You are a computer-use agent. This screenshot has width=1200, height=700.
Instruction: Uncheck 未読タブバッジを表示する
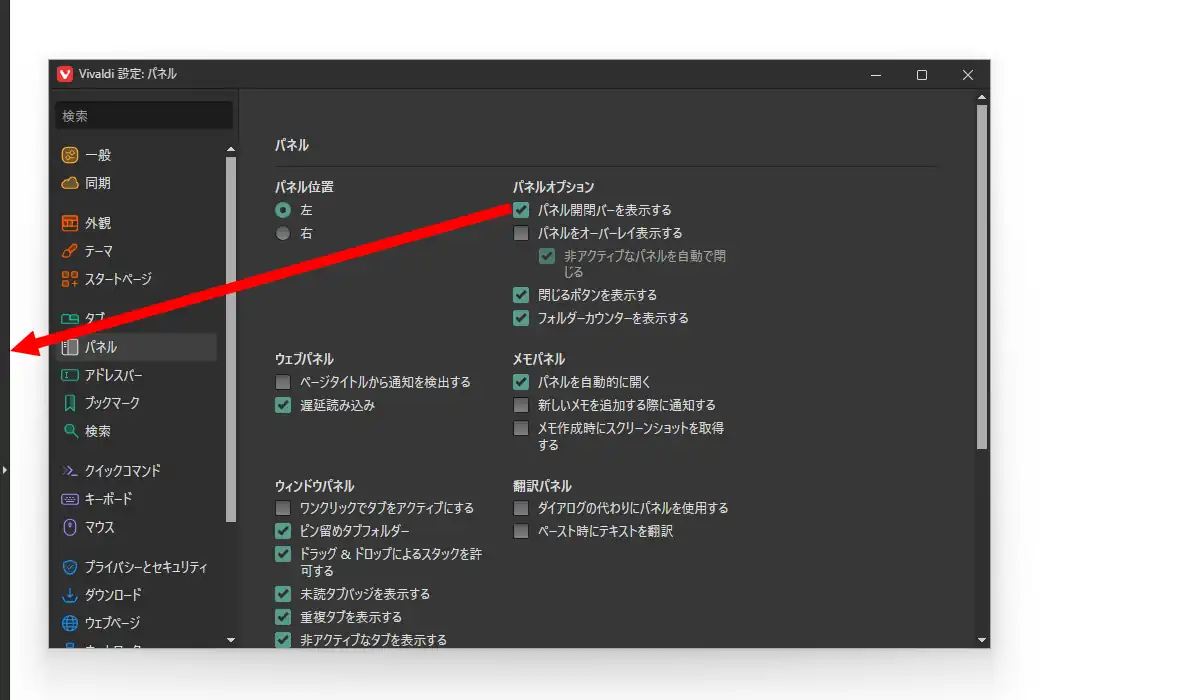[283, 594]
